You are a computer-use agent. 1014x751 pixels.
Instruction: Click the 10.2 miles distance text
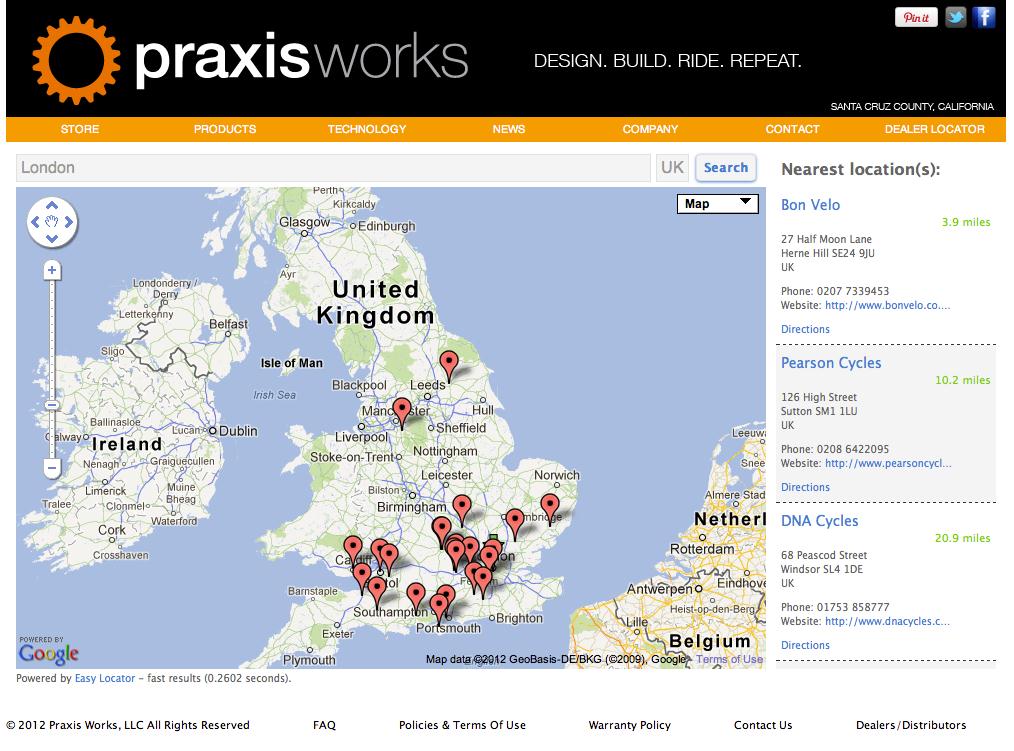[962, 380]
